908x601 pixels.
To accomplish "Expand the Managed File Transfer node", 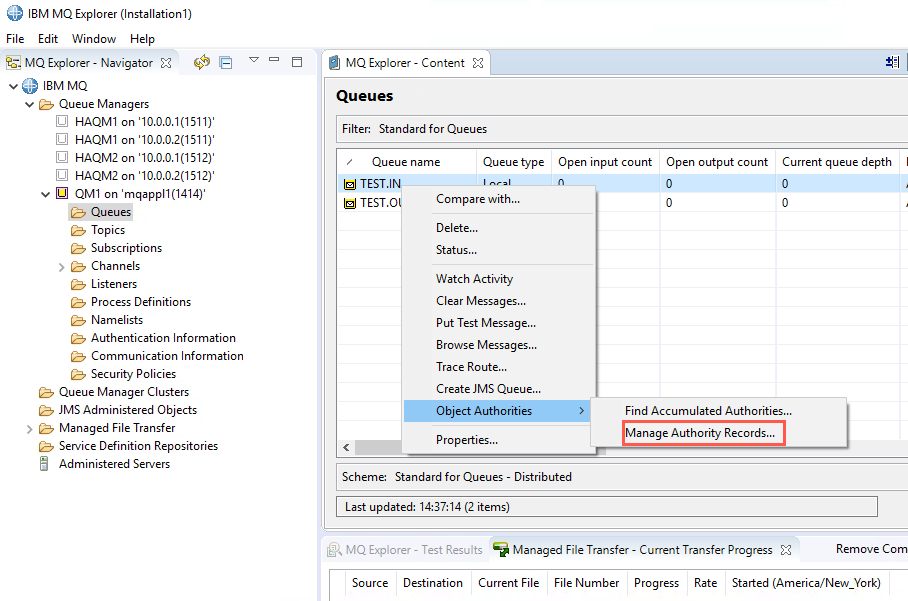I will click(x=30, y=429).
